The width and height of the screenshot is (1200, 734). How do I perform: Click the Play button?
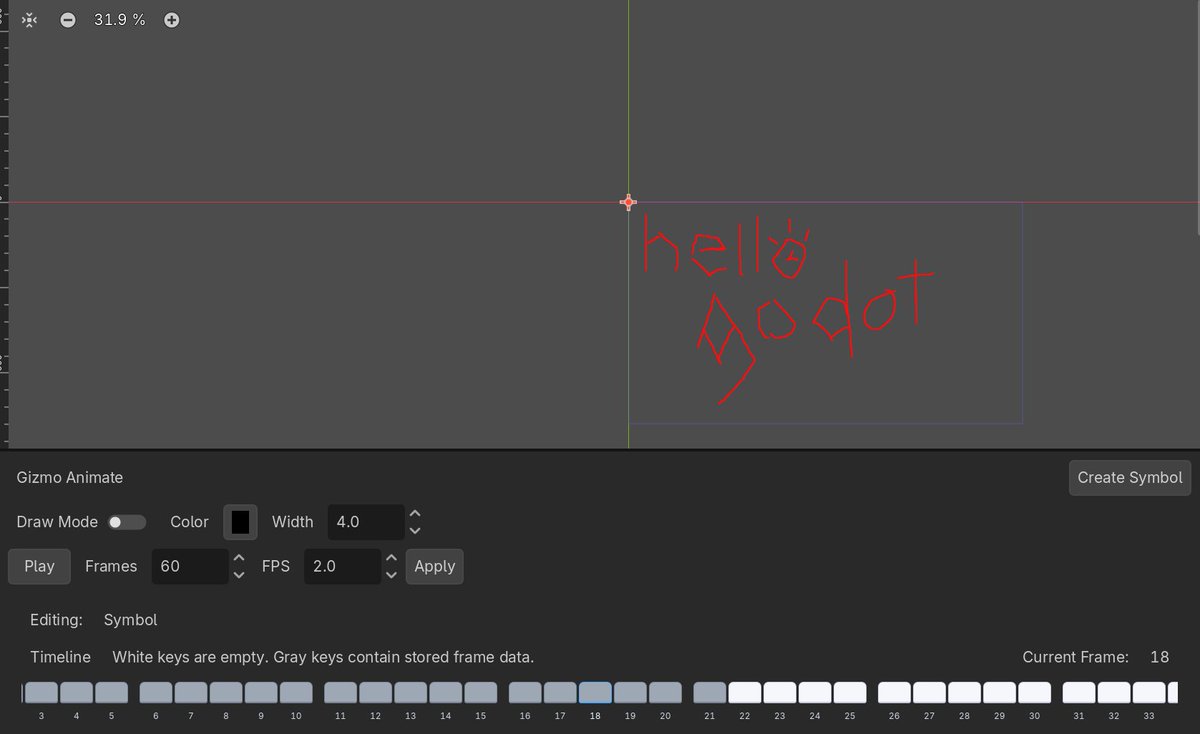pos(39,566)
